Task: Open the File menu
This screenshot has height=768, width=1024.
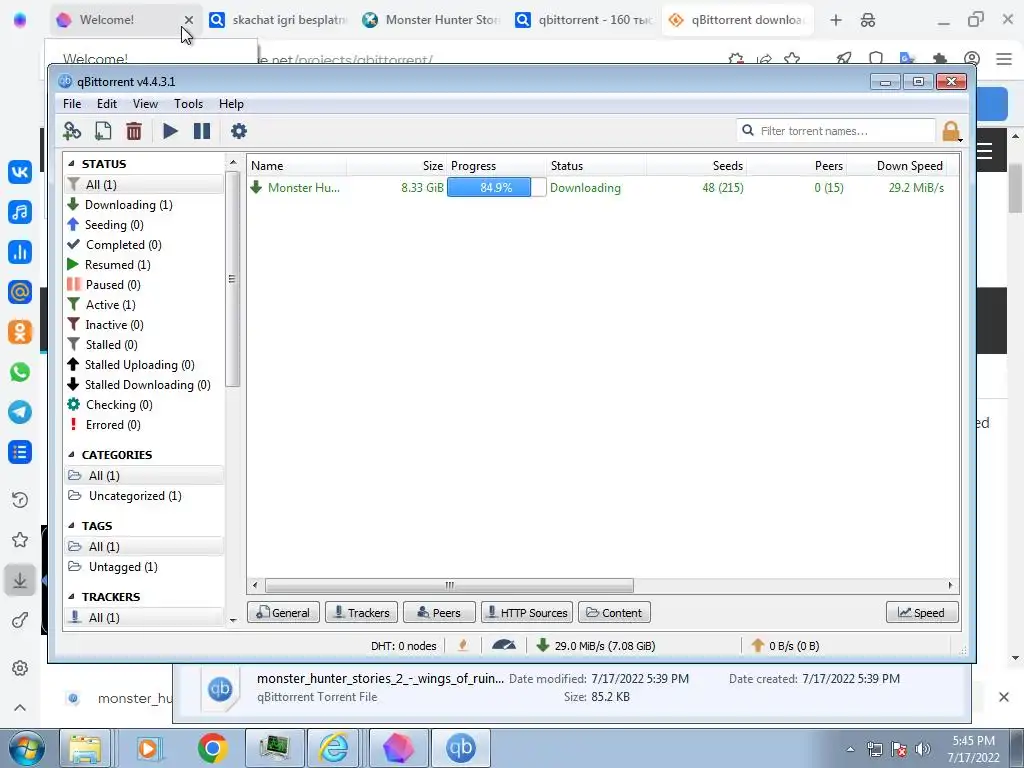Action: coord(72,104)
